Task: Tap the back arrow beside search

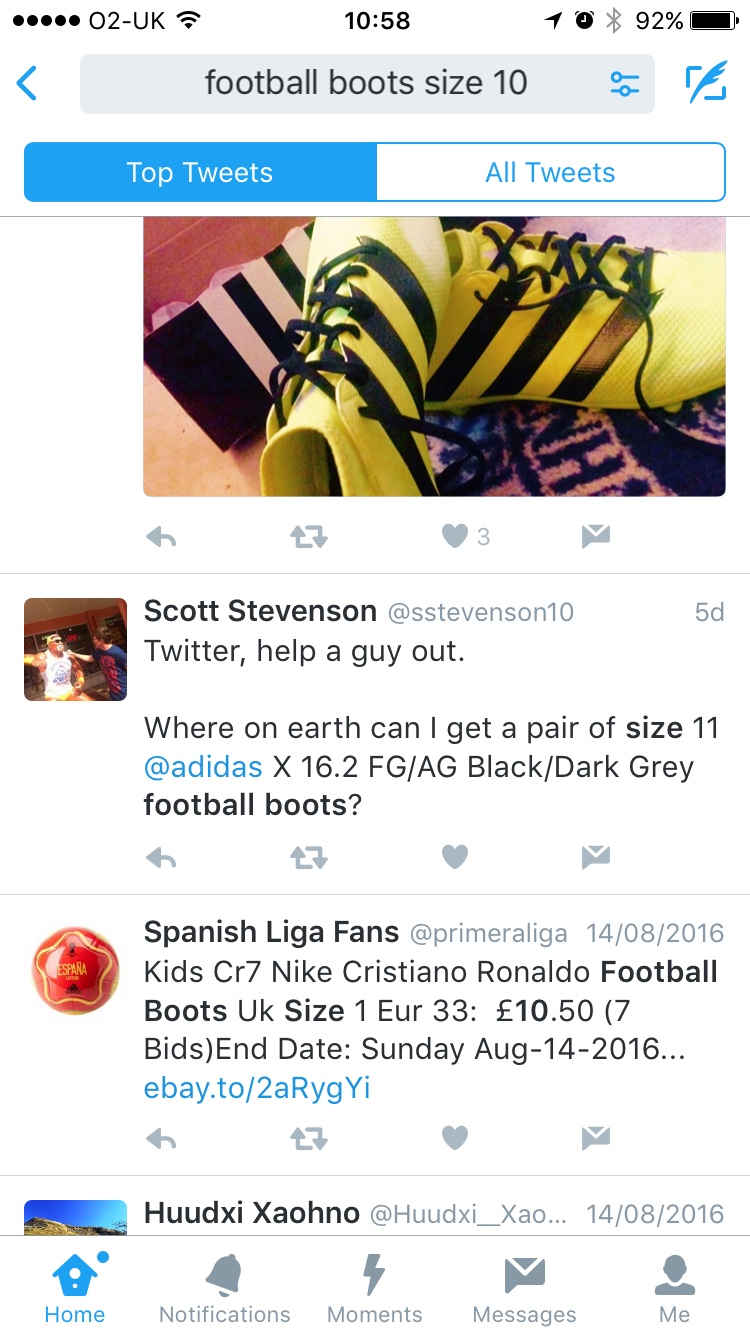Action: coord(27,84)
